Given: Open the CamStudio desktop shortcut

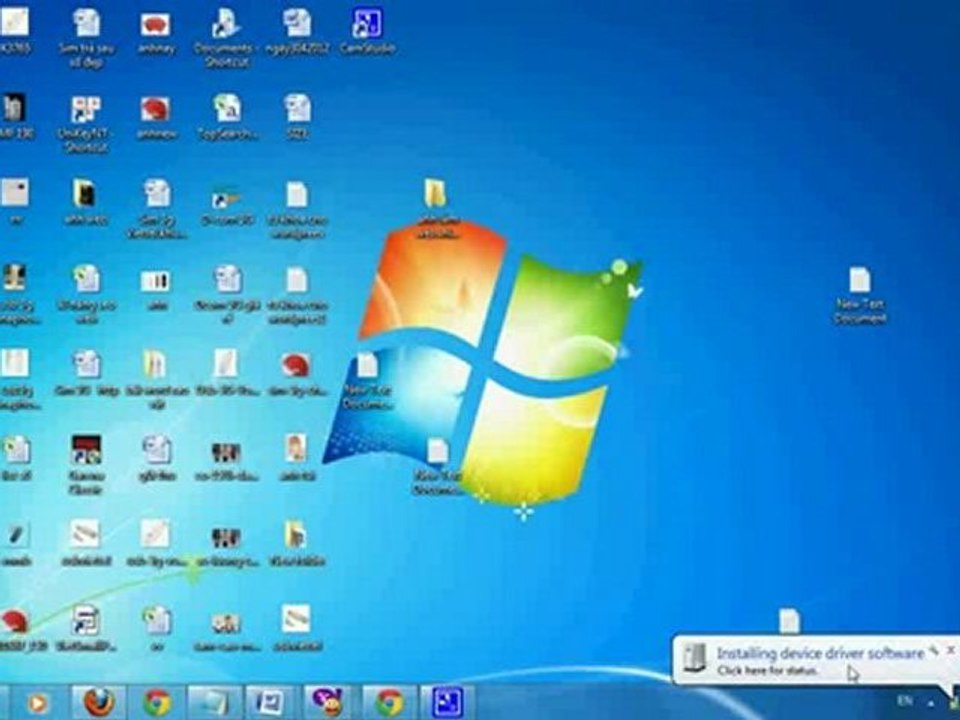Looking at the screenshot, I should (x=367, y=32).
